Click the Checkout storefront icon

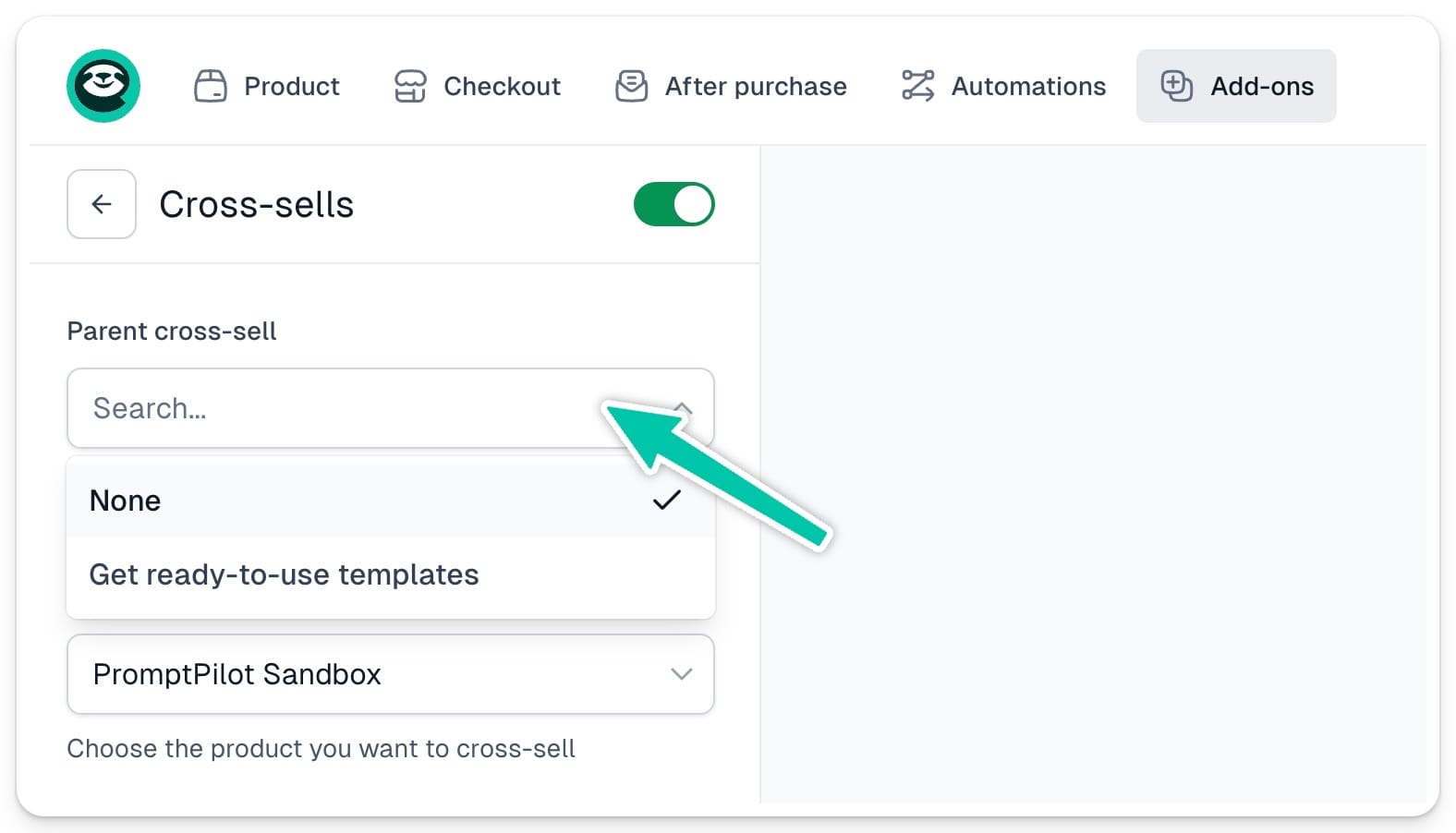coord(410,86)
